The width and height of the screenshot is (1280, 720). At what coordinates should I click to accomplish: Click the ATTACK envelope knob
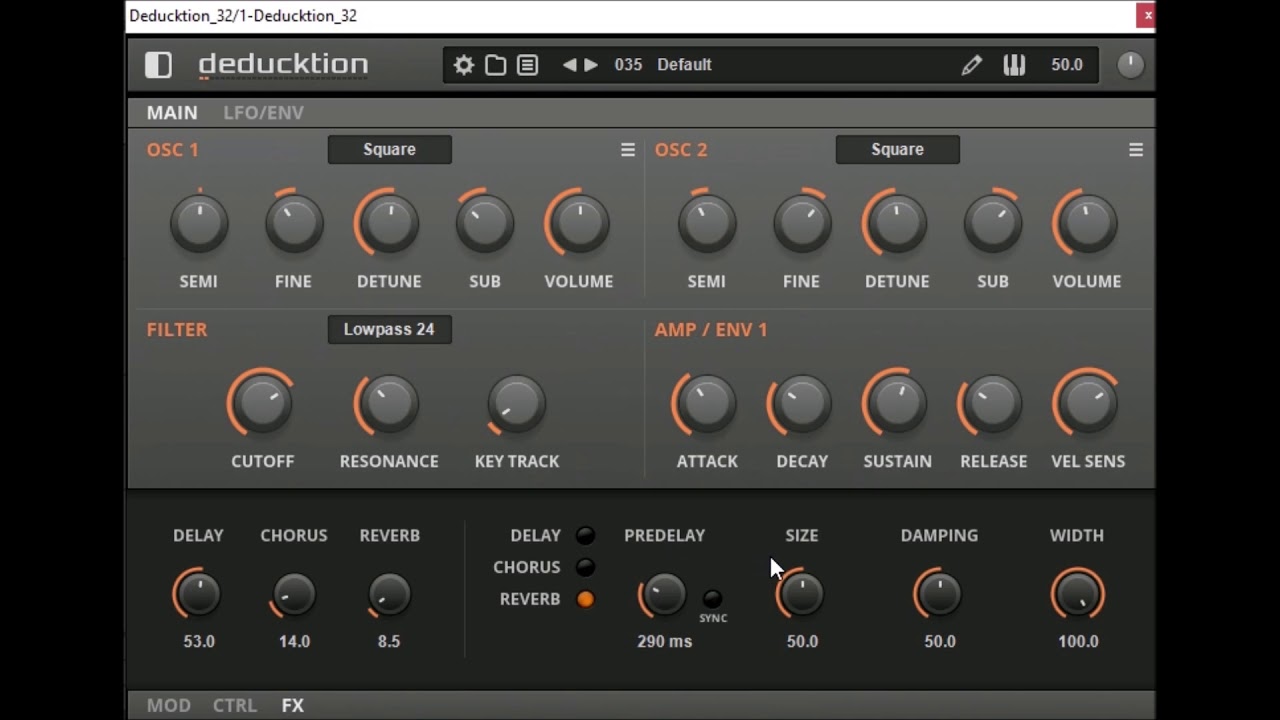coord(706,403)
